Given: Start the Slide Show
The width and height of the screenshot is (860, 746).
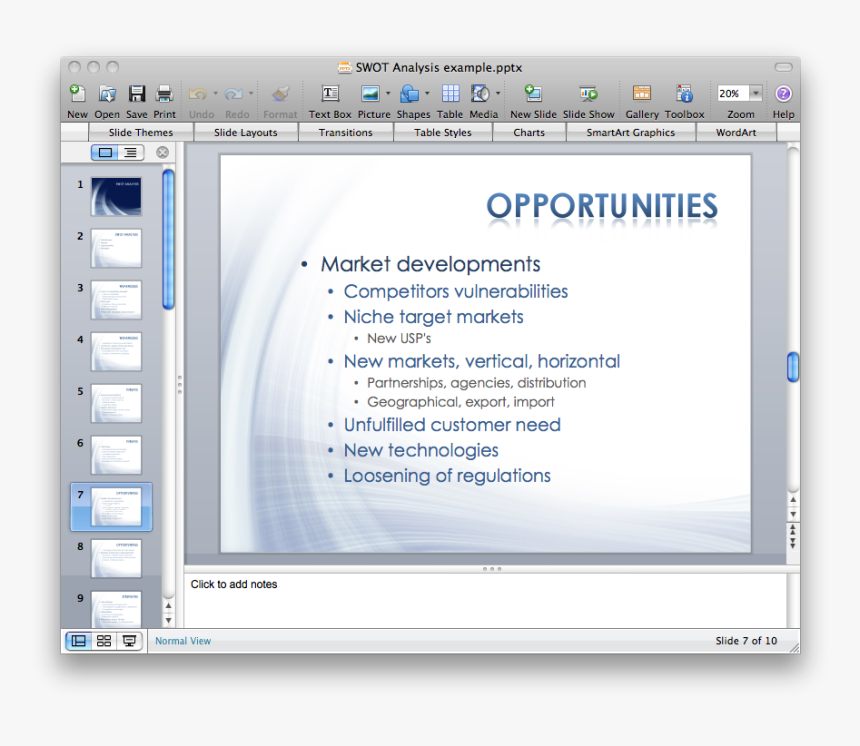Looking at the screenshot, I should [x=588, y=94].
